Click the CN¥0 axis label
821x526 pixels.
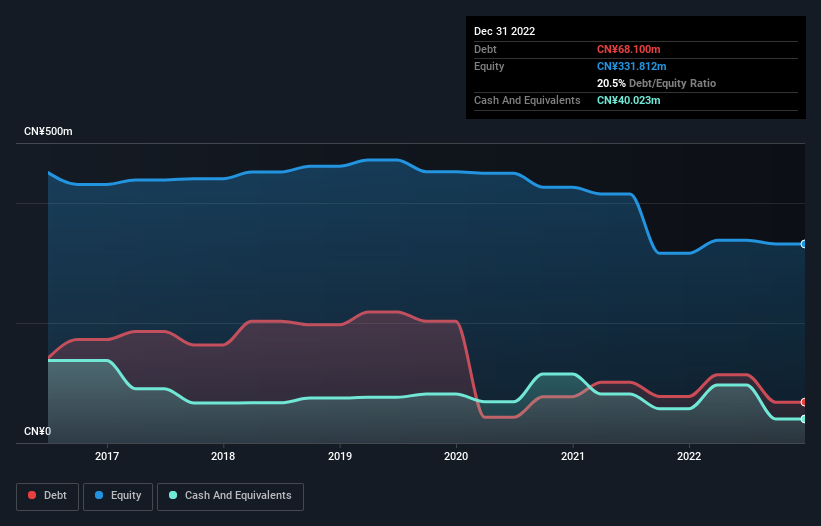(x=38, y=431)
